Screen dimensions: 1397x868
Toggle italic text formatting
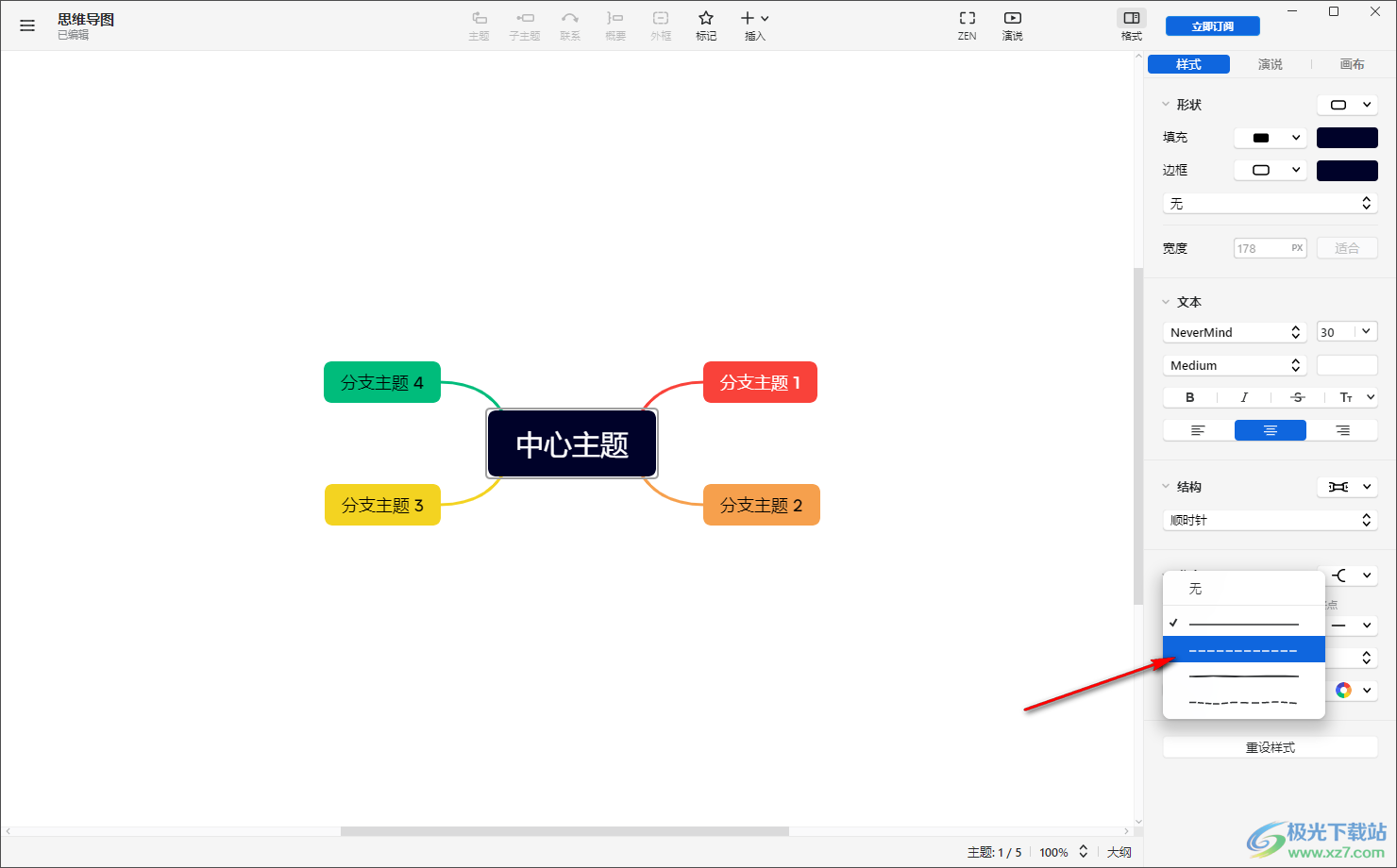point(1244,397)
